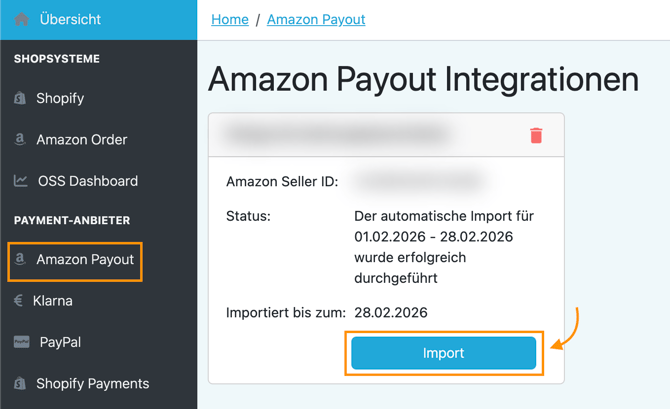Click the PayPal card icon

click(21, 342)
